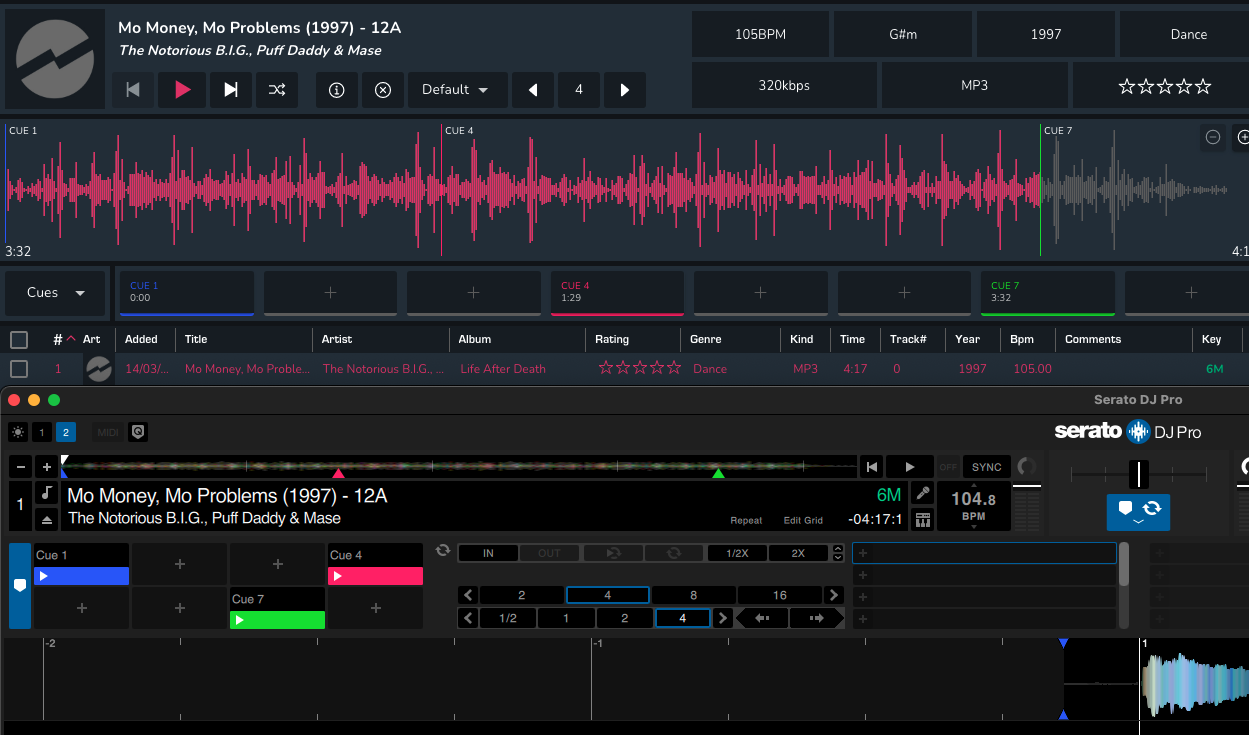Sort tracks by Title column

[x=195, y=340]
